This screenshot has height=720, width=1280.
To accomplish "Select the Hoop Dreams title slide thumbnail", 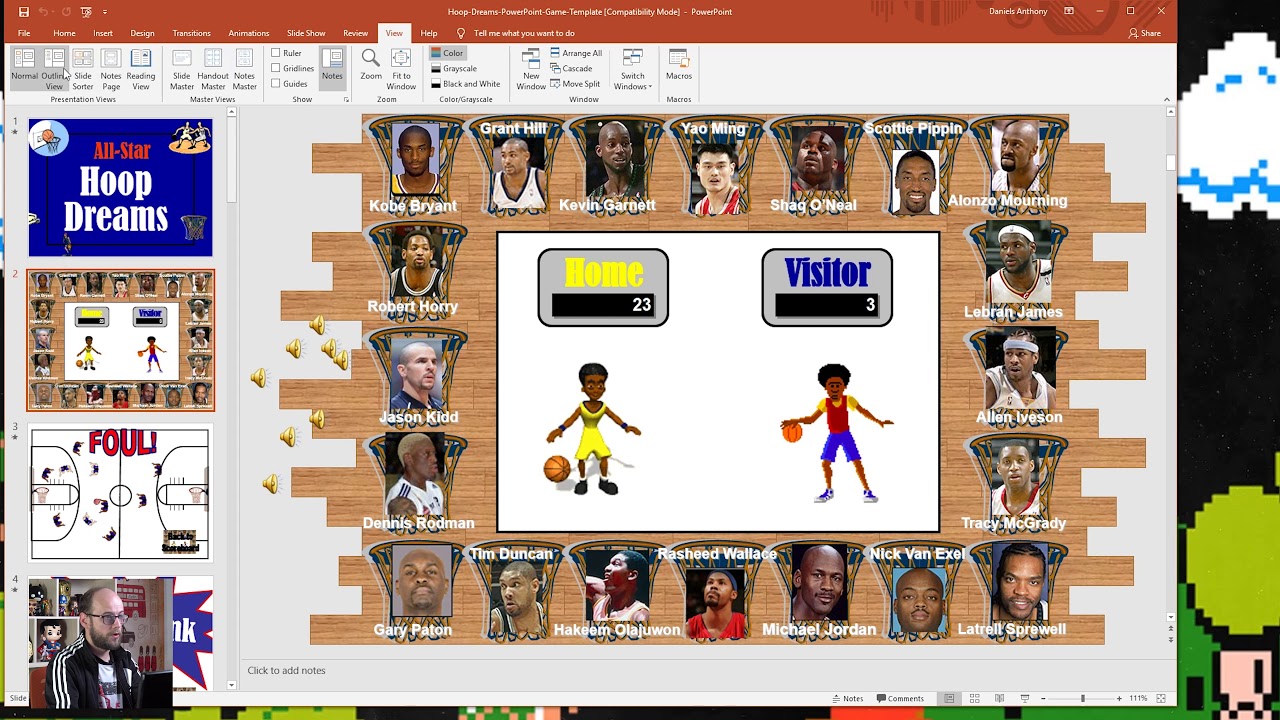I will (120, 188).
